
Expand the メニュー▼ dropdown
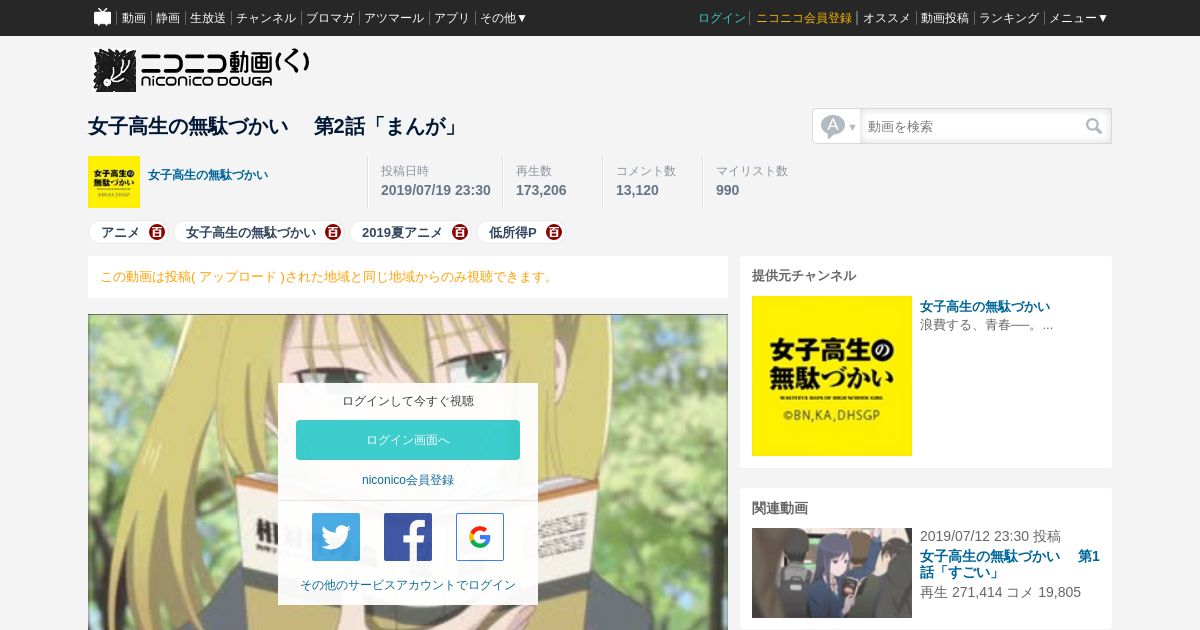(x=1078, y=18)
